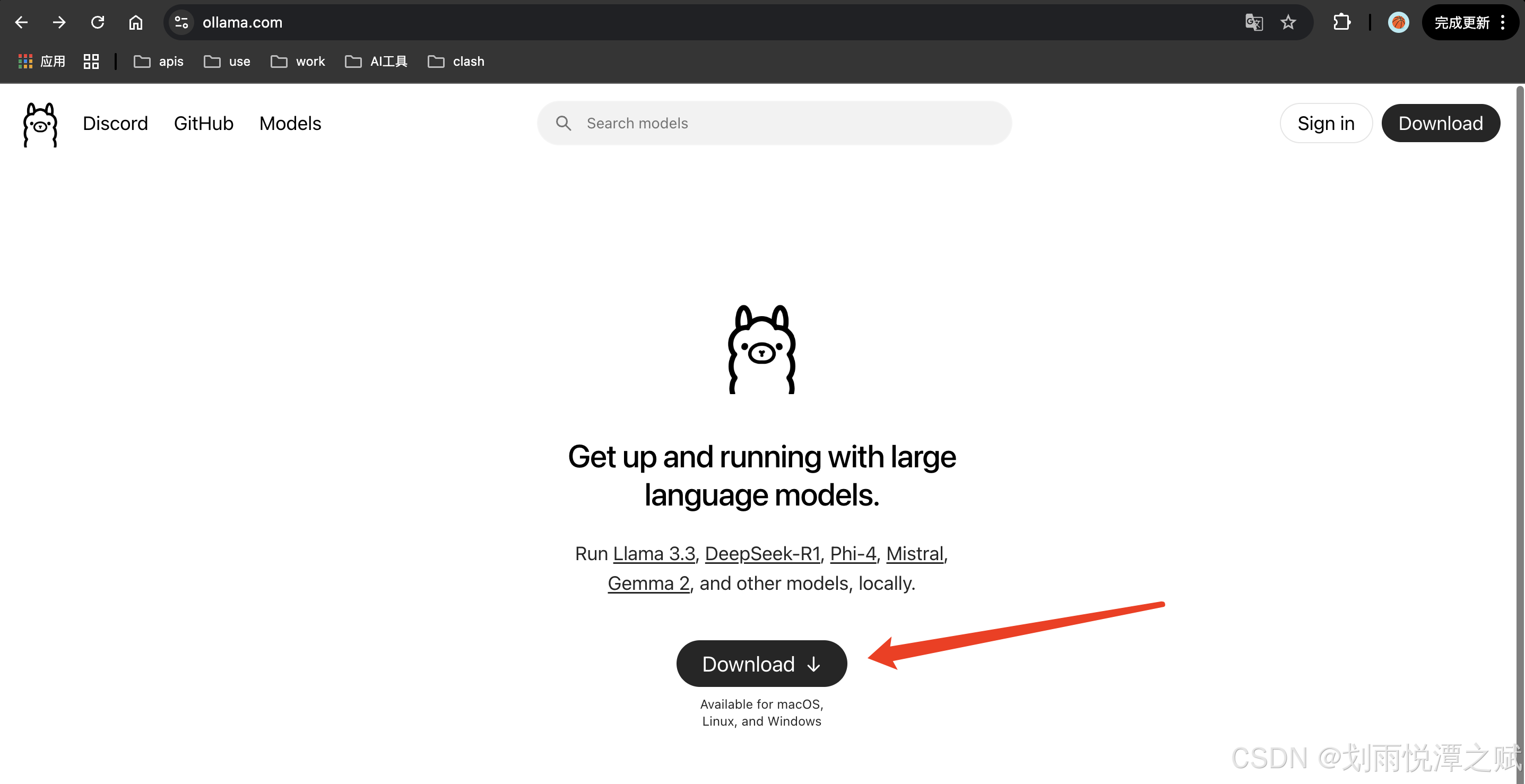Click the Ollama logo in header

pos(40,124)
